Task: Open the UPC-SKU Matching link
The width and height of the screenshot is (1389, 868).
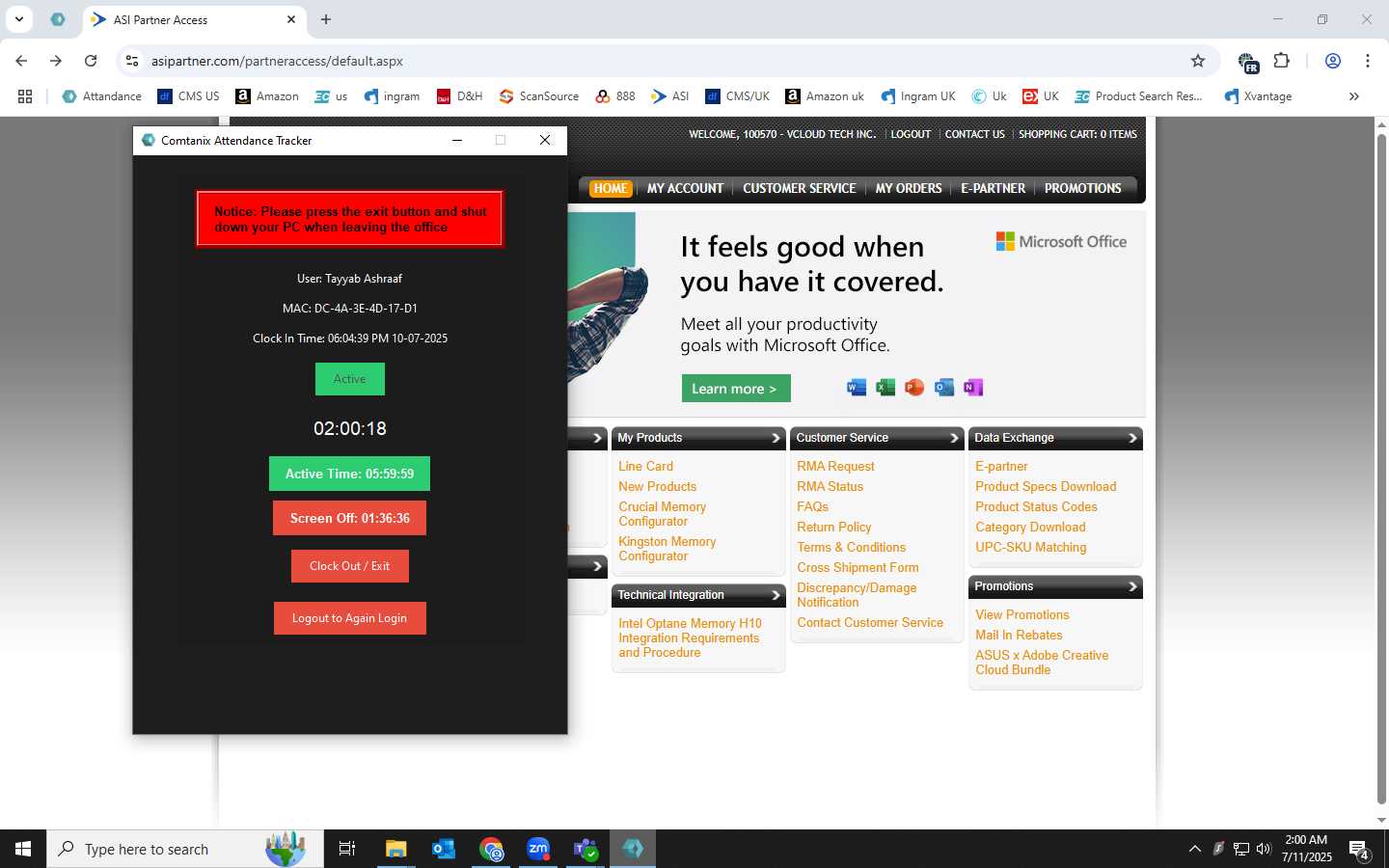Action: tap(1030, 547)
